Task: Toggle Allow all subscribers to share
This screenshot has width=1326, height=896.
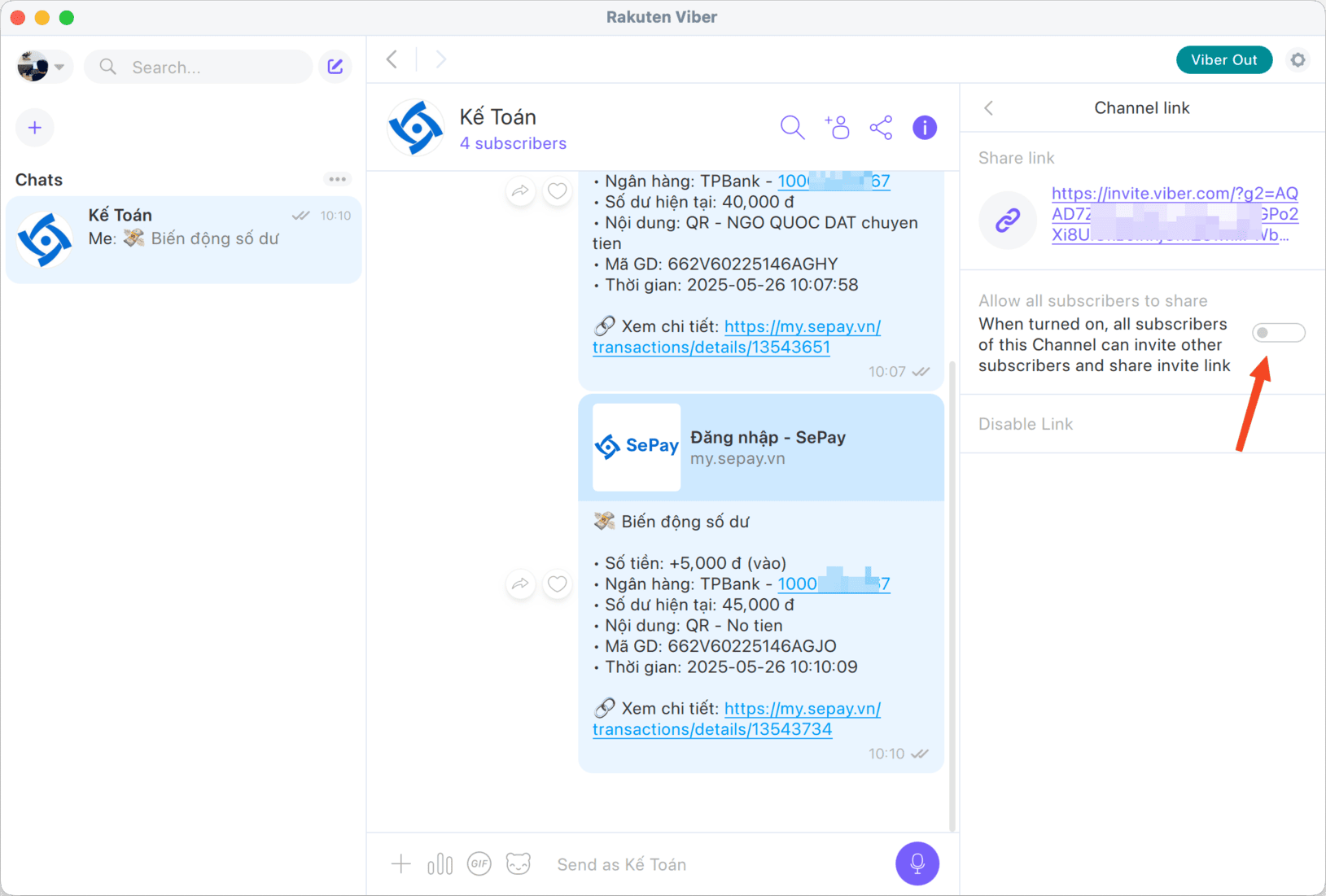Action: point(1278,333)
